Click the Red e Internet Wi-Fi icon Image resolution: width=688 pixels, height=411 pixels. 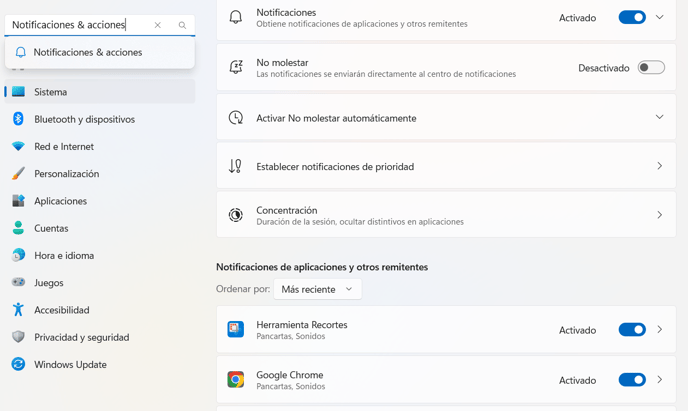point(18,146)
